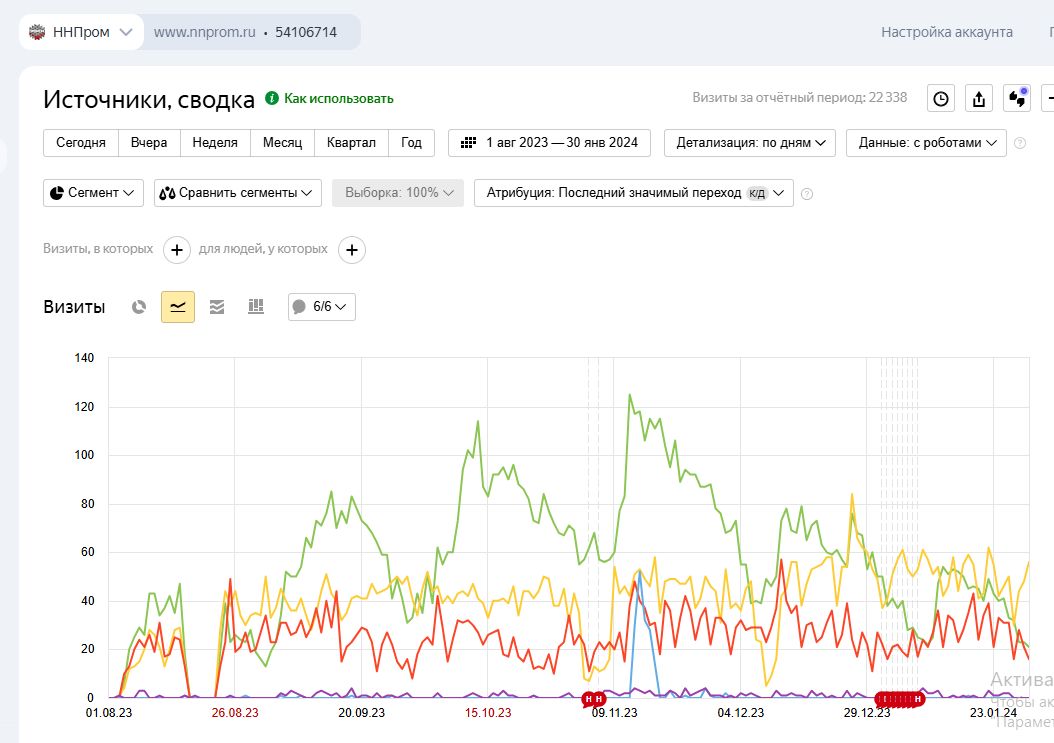Select the line chart view icon

(178, 307)
